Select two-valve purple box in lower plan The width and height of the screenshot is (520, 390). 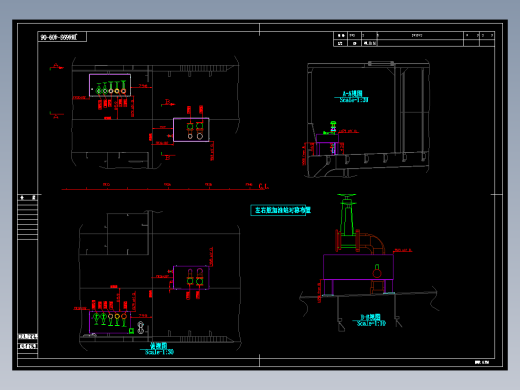pos(191,277)
